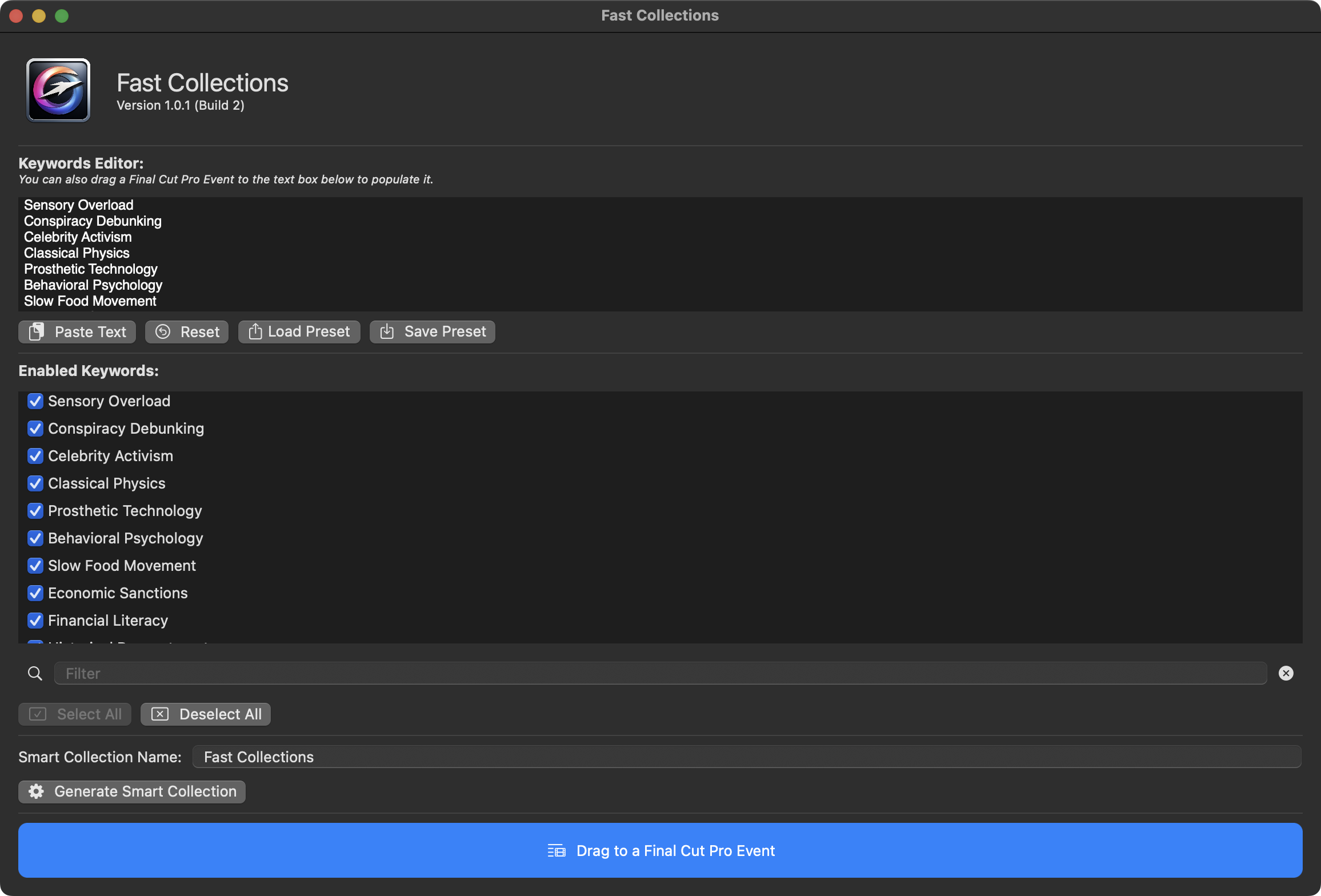Viewport: 1321px width, 896px height.
Task: Toggle the Classical Physics checkbox
Action: [x=35, y=483]
